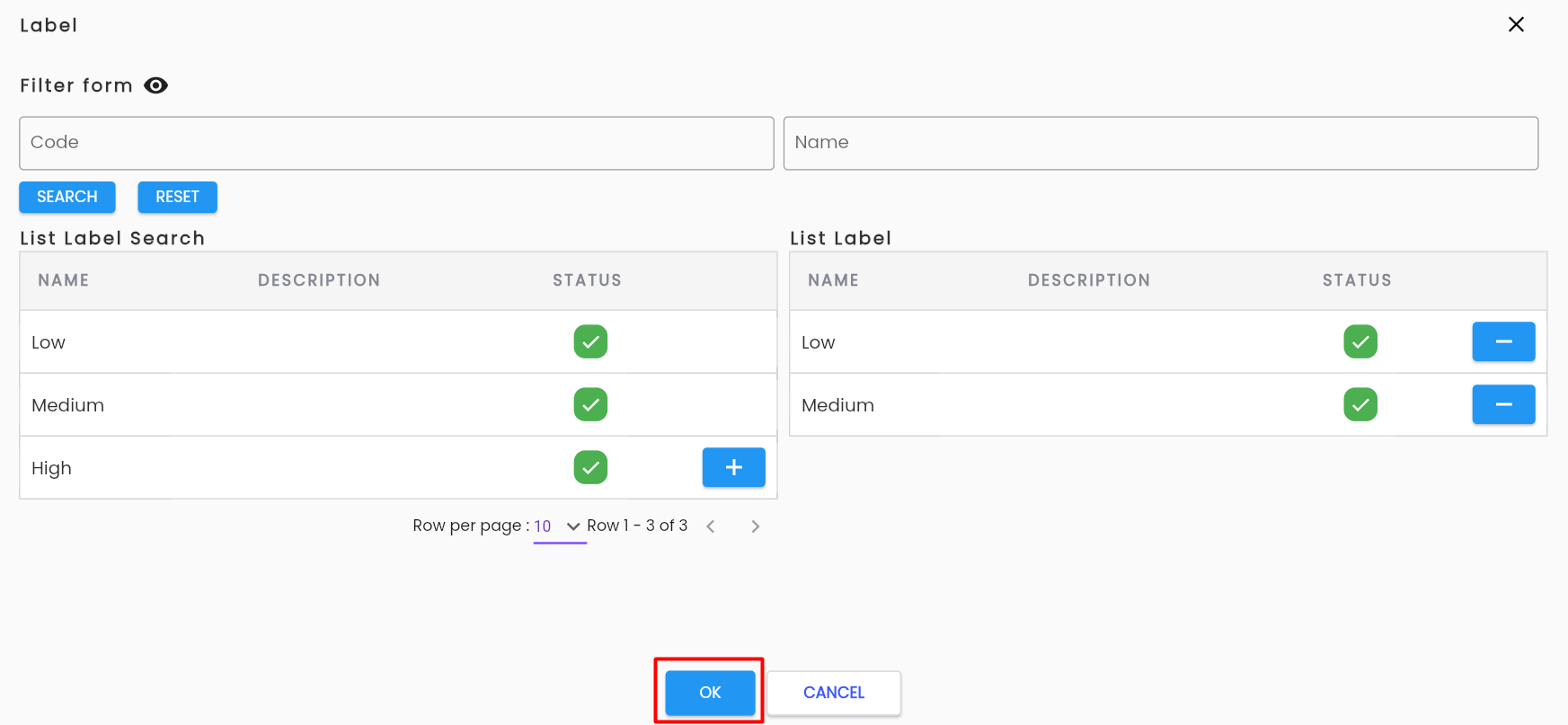
Task: Select NAME column header in List Label Search
Action: coord(64,280)
